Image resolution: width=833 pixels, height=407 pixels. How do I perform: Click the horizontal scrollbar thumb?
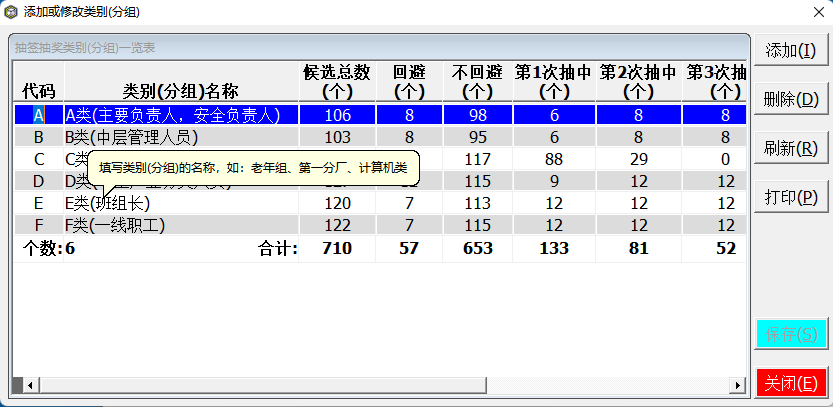[x=262, y=385]
